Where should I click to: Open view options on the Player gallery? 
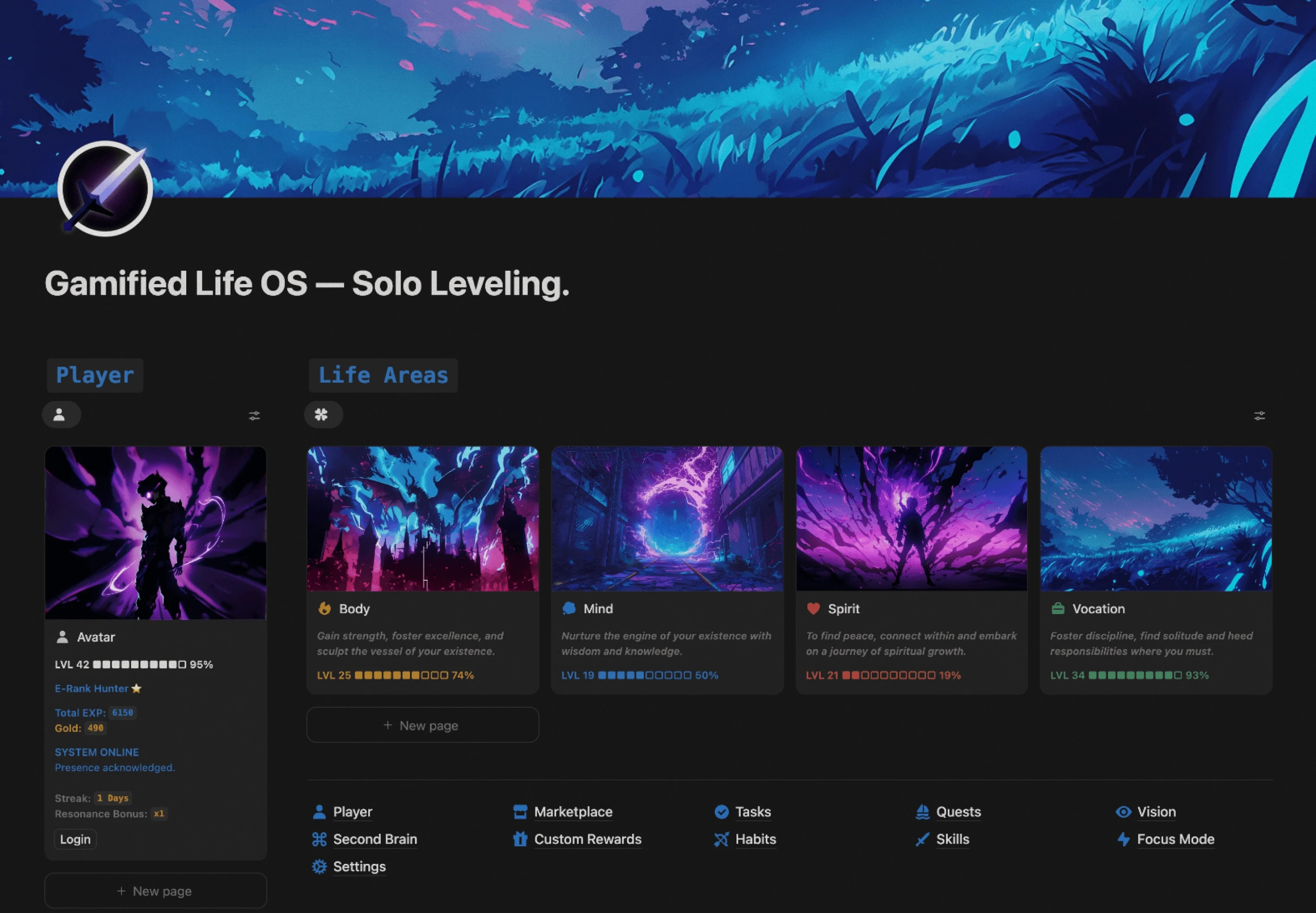tap(254, 415)
